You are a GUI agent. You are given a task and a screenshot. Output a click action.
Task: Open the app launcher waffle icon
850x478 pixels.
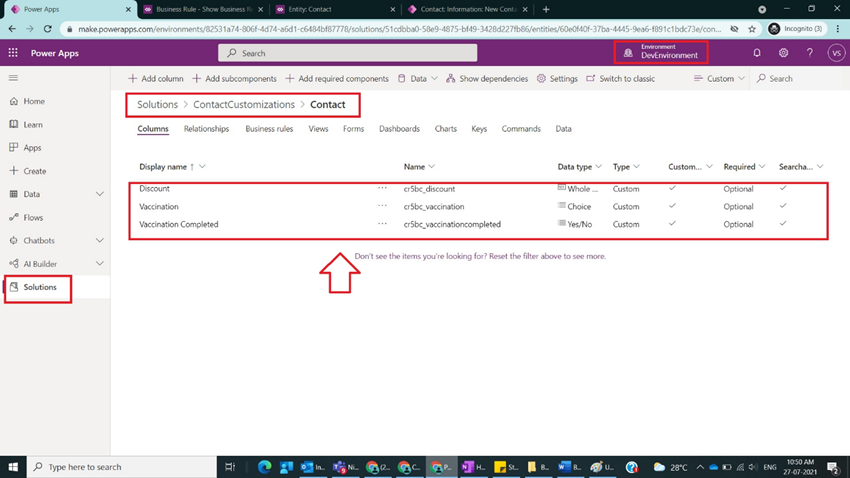[x=13, y=53]
